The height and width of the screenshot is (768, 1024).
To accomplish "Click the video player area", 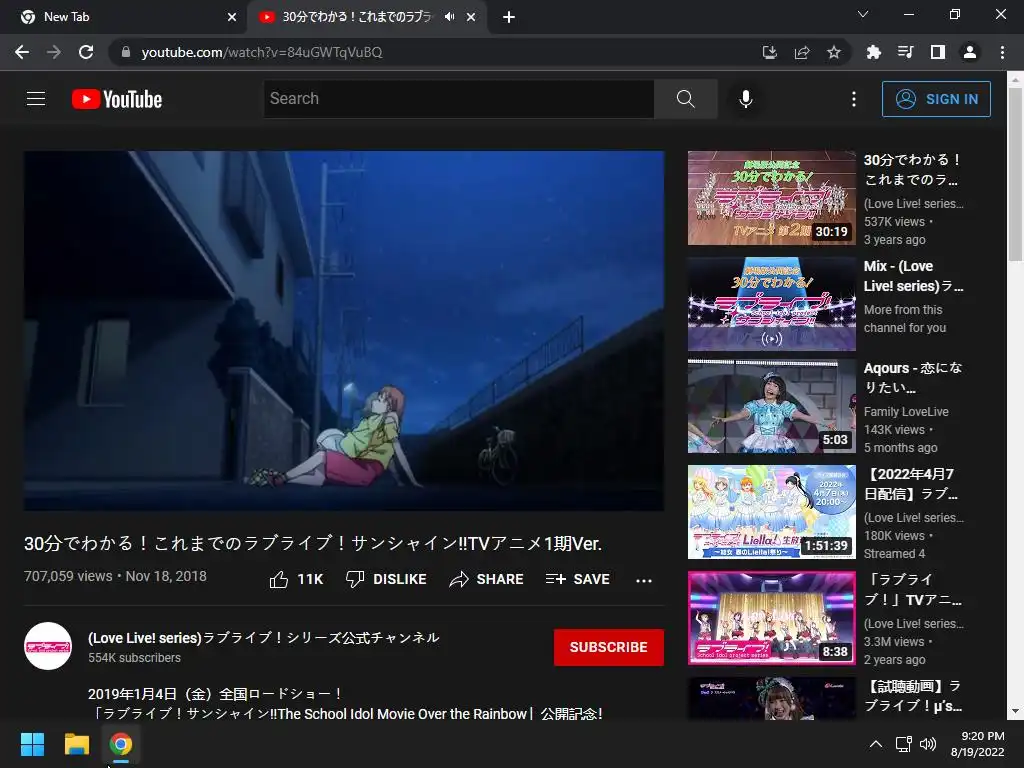I will point(344,330).
